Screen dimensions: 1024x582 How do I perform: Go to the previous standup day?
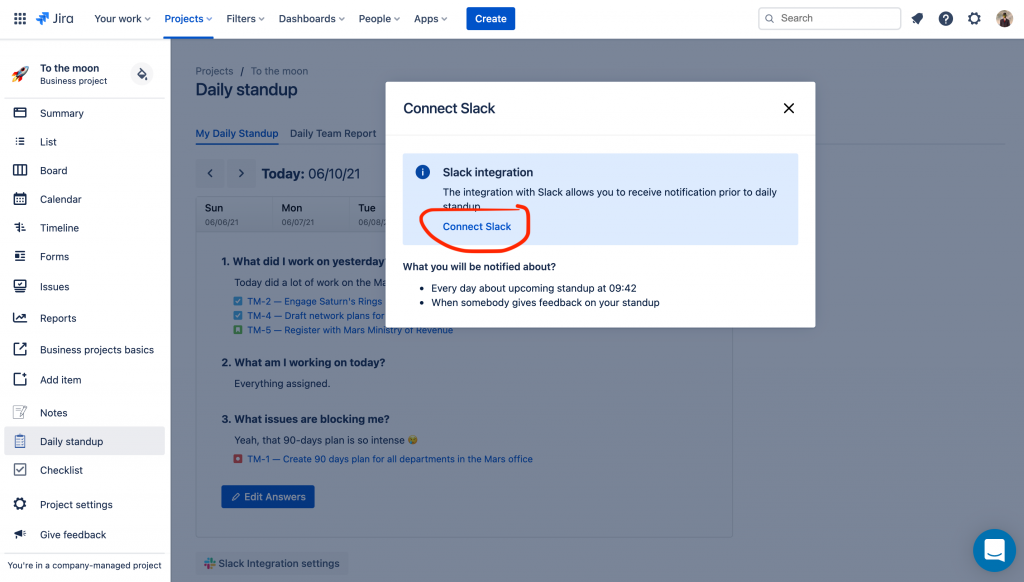(210, 174)
